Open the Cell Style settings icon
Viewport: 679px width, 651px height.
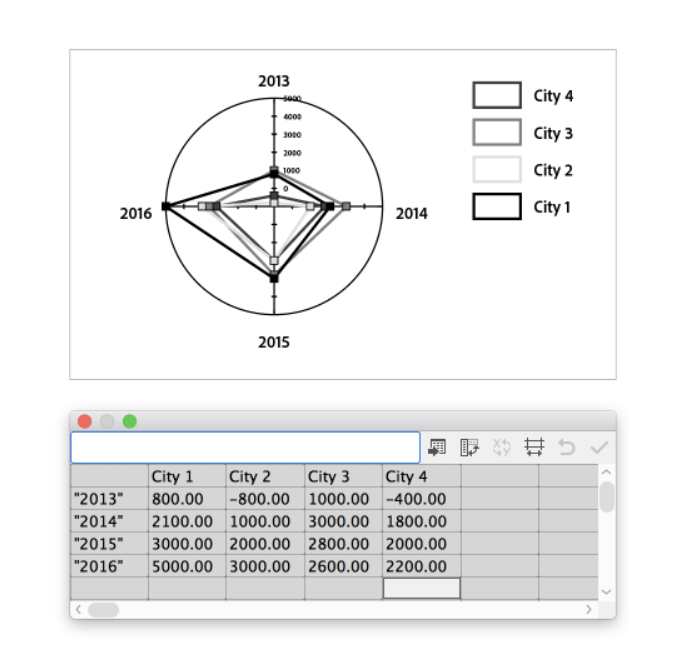pos(534,447)
